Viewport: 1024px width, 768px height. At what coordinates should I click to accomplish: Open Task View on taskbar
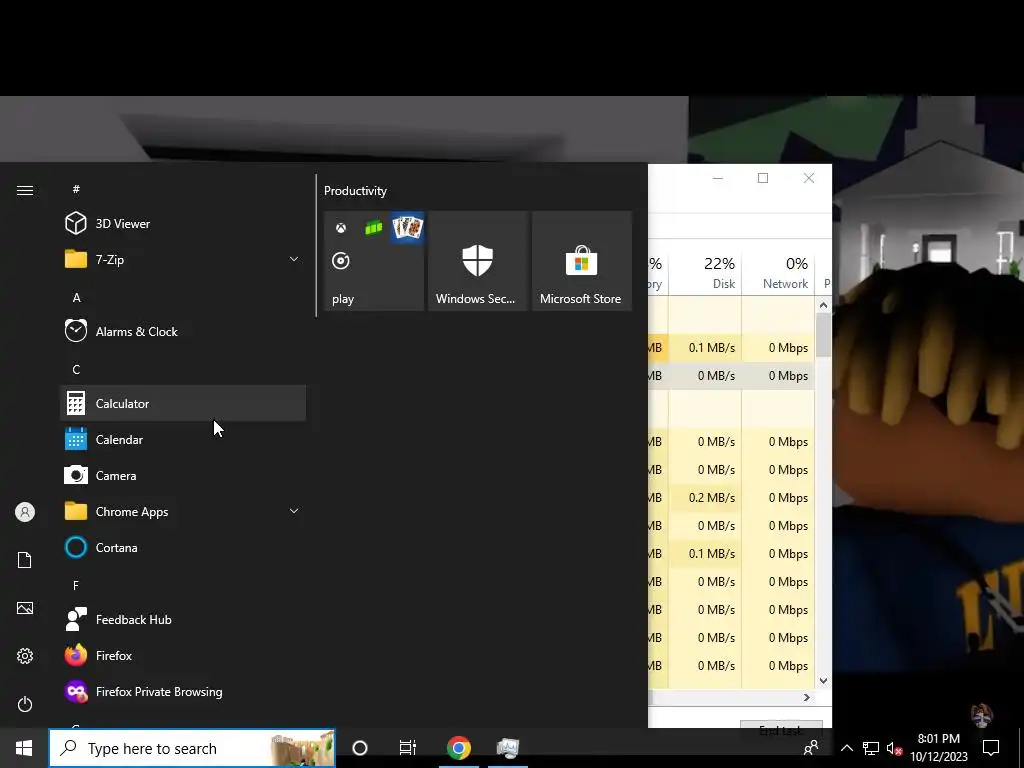pos(408,748)
